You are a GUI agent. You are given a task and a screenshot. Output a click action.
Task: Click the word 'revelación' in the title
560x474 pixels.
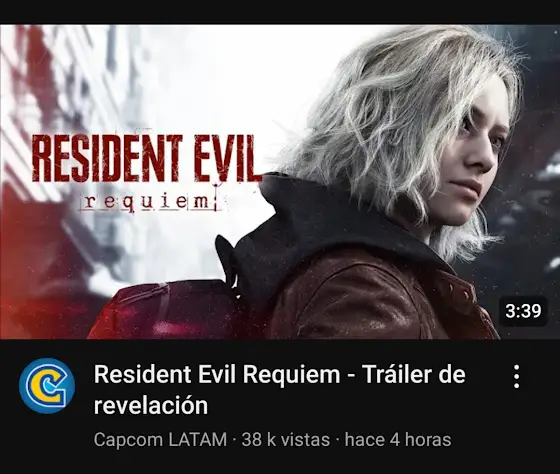click(151, 406)
